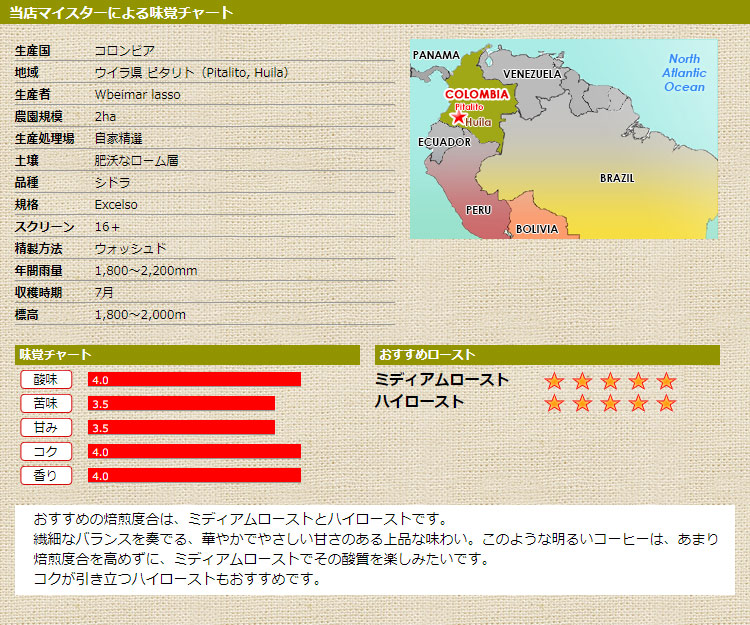Select the 酸味 taste label

(x=46, y=379)
